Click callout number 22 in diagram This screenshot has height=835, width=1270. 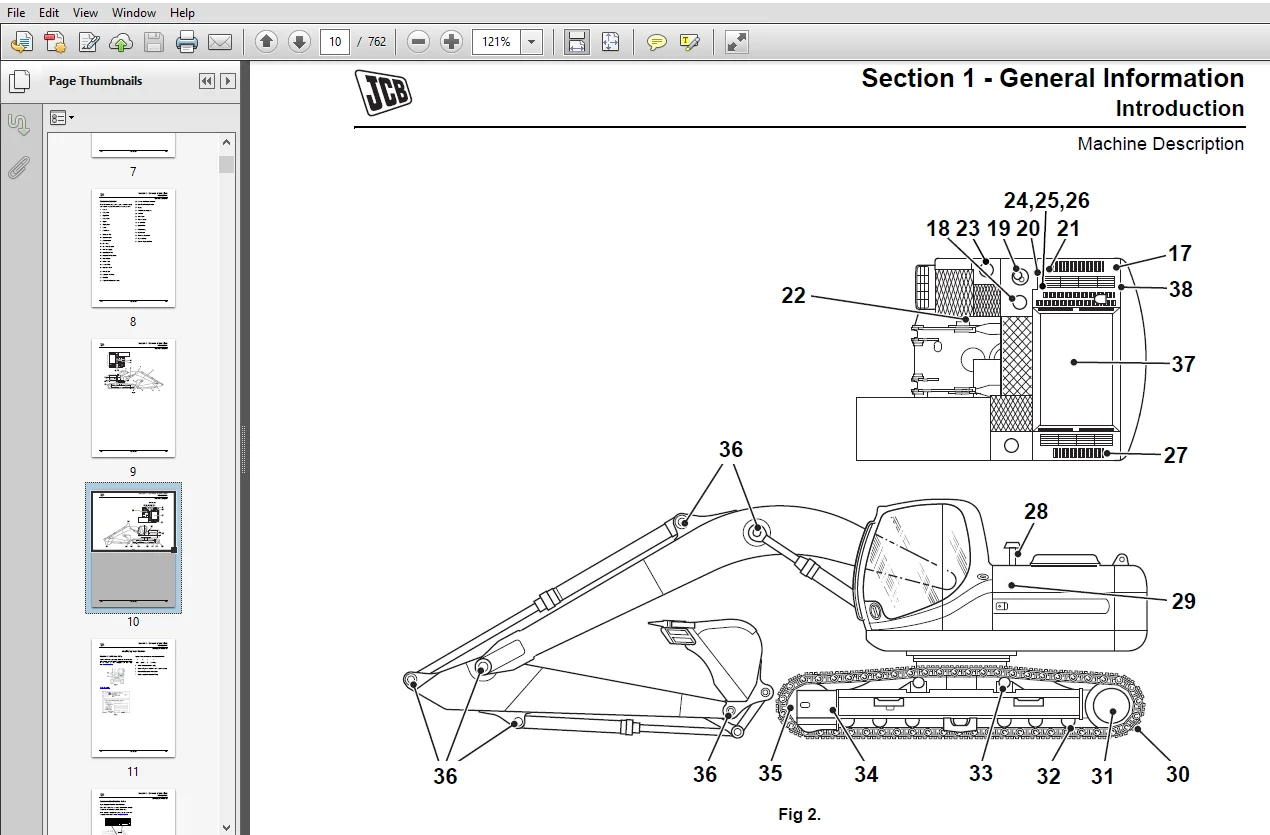pos(794,296)
